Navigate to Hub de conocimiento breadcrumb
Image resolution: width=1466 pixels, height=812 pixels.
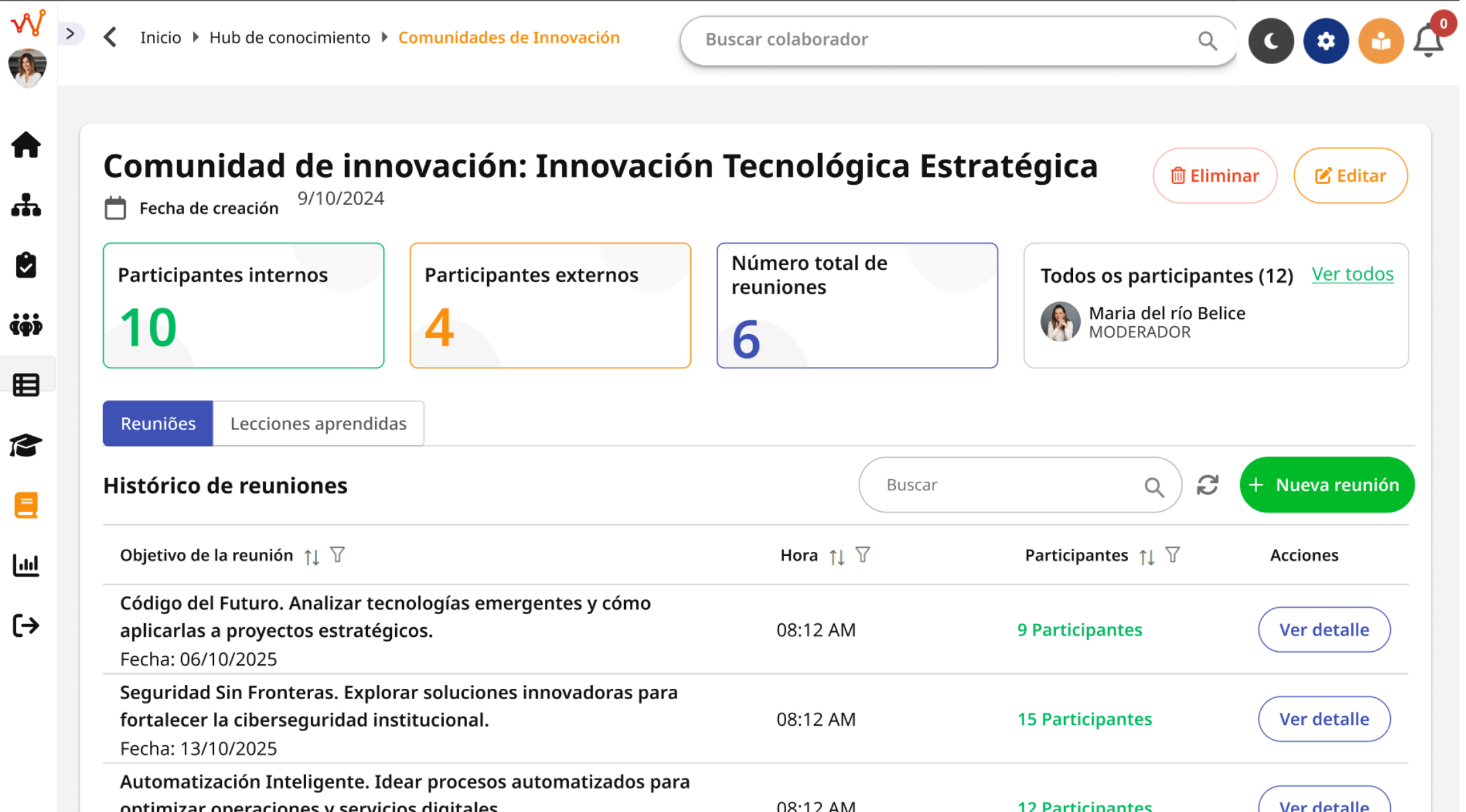[x=289, y=38]
